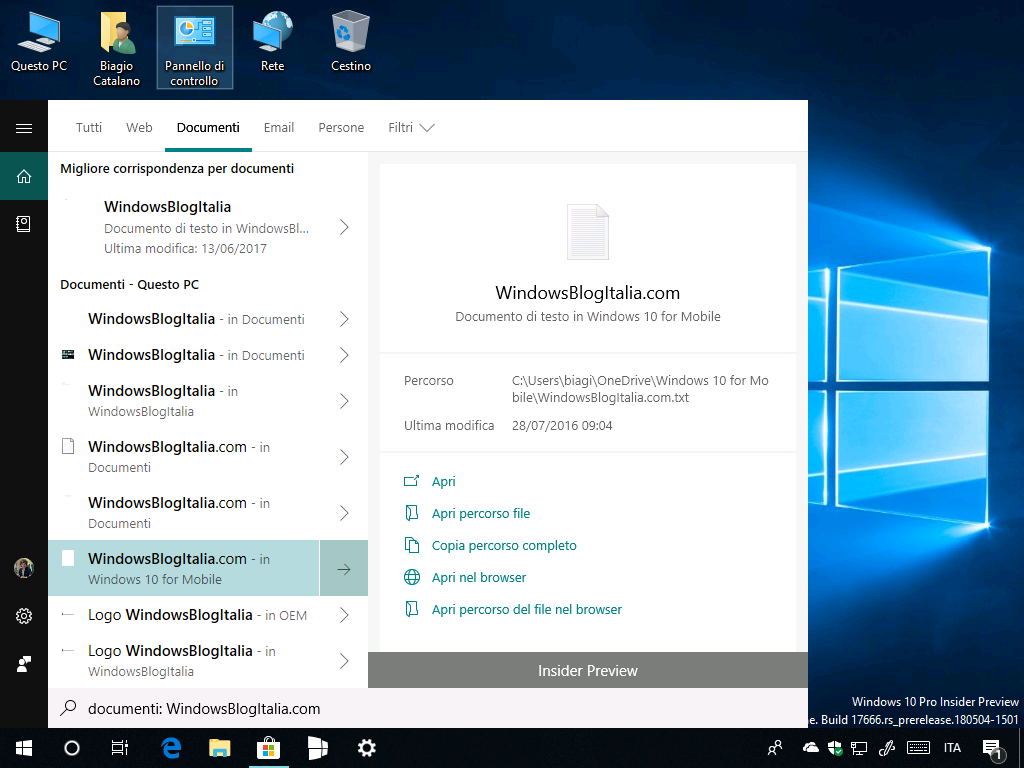Screen dimensions: 1024x768
Task: Select the Cestino recycle bin icon
Action: (351, 42)
